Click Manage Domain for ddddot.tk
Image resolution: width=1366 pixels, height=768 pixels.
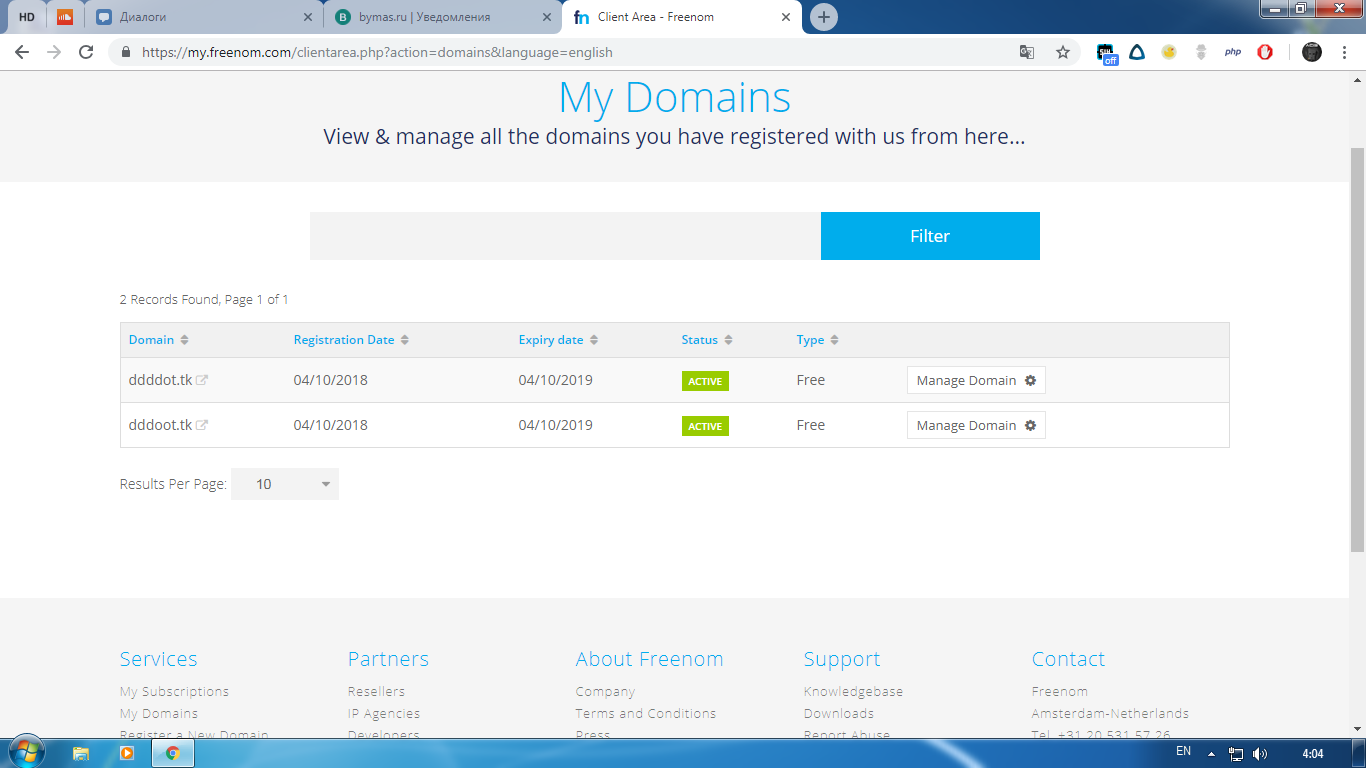pos(975,380)
